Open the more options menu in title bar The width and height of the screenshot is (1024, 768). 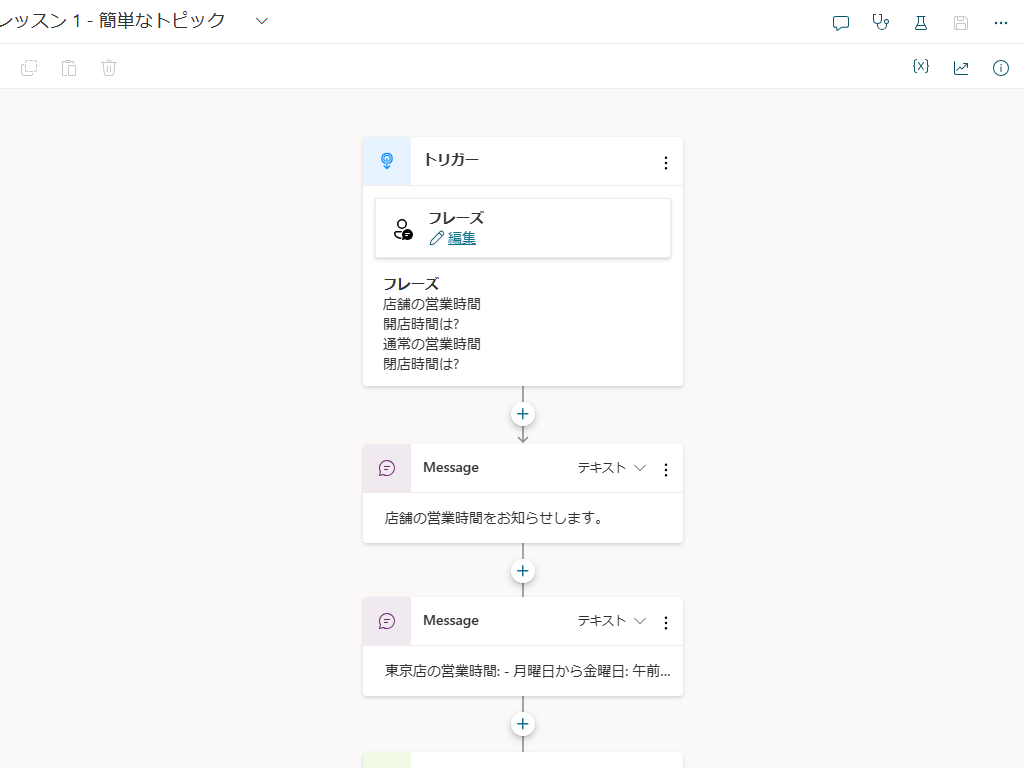(x=1001, y=22)
